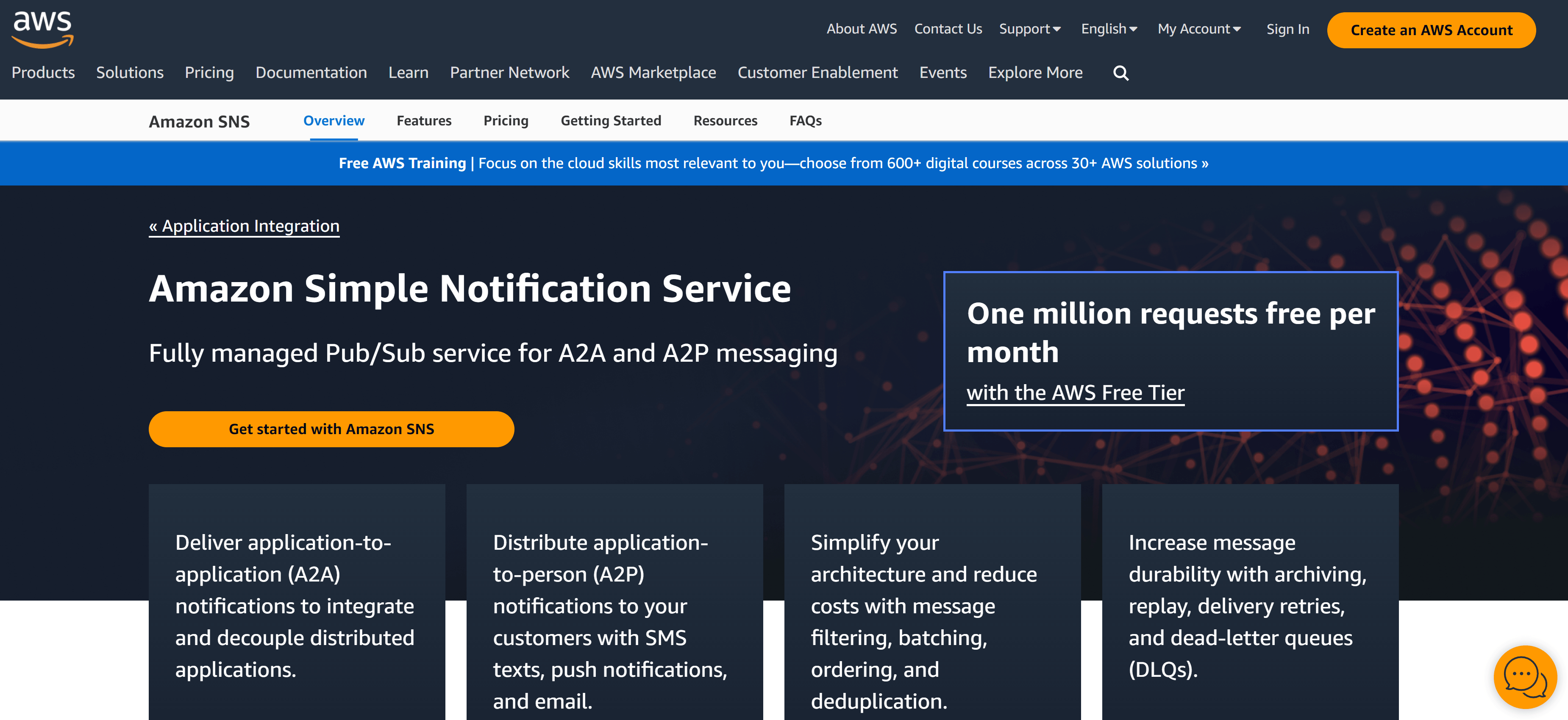Open the chat support bubble icon
The height and width of the screenshot is (720, 1568).
[x=1525, y=676]
